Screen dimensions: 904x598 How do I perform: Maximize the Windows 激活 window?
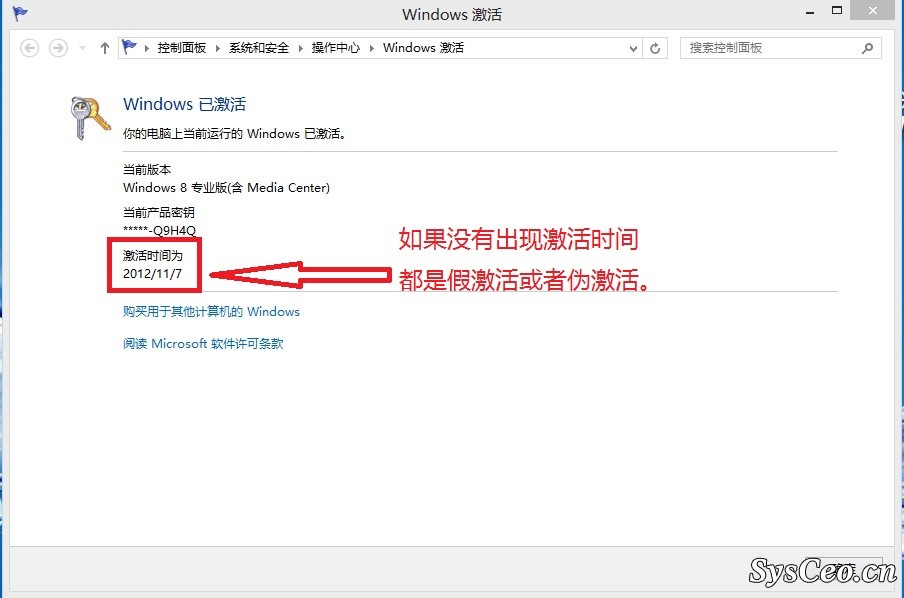coord(837,10)
